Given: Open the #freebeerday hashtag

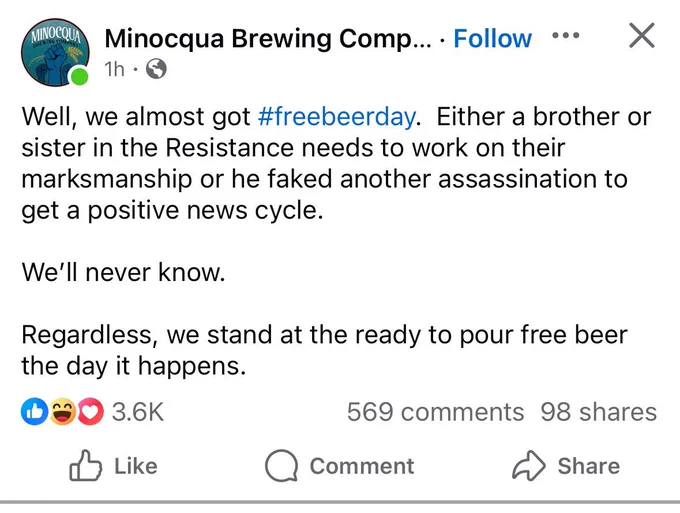Looking at the screenshot, I should pos(337,116).
